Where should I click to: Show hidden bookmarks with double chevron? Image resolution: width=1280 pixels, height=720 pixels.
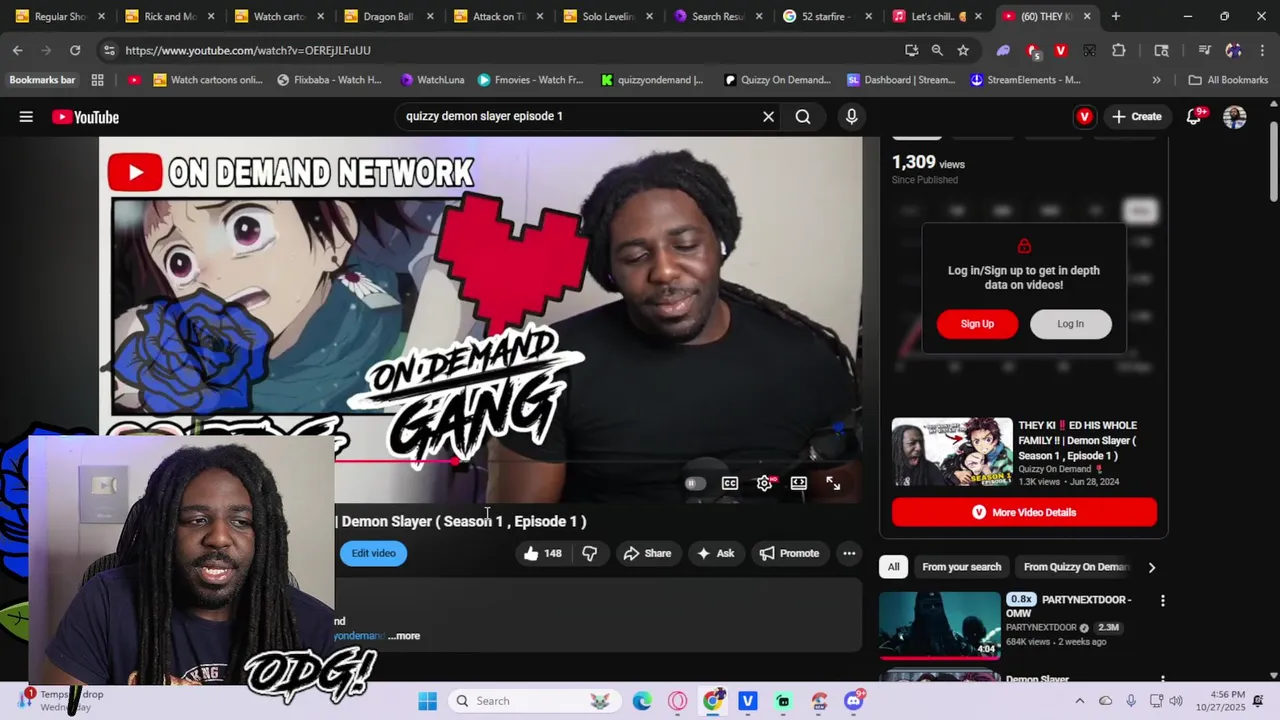pyautogui.click(x=1156, y=80)
